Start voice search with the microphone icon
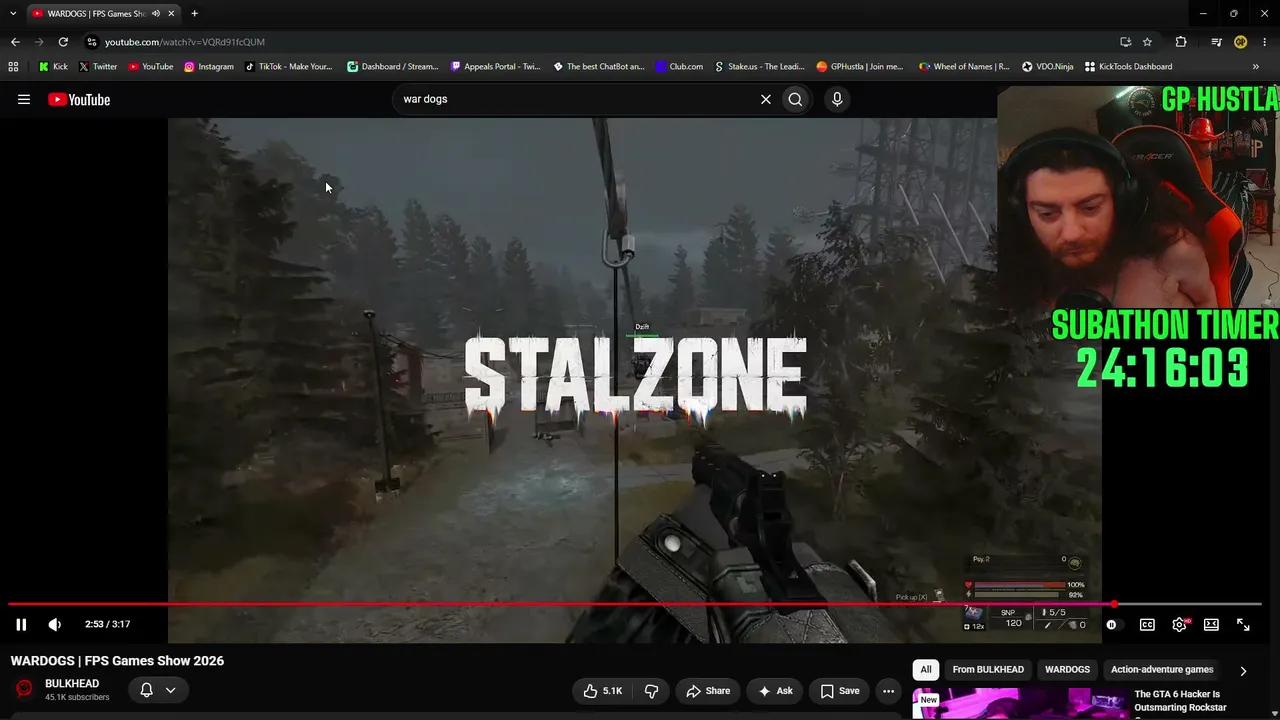 [837, 99]
